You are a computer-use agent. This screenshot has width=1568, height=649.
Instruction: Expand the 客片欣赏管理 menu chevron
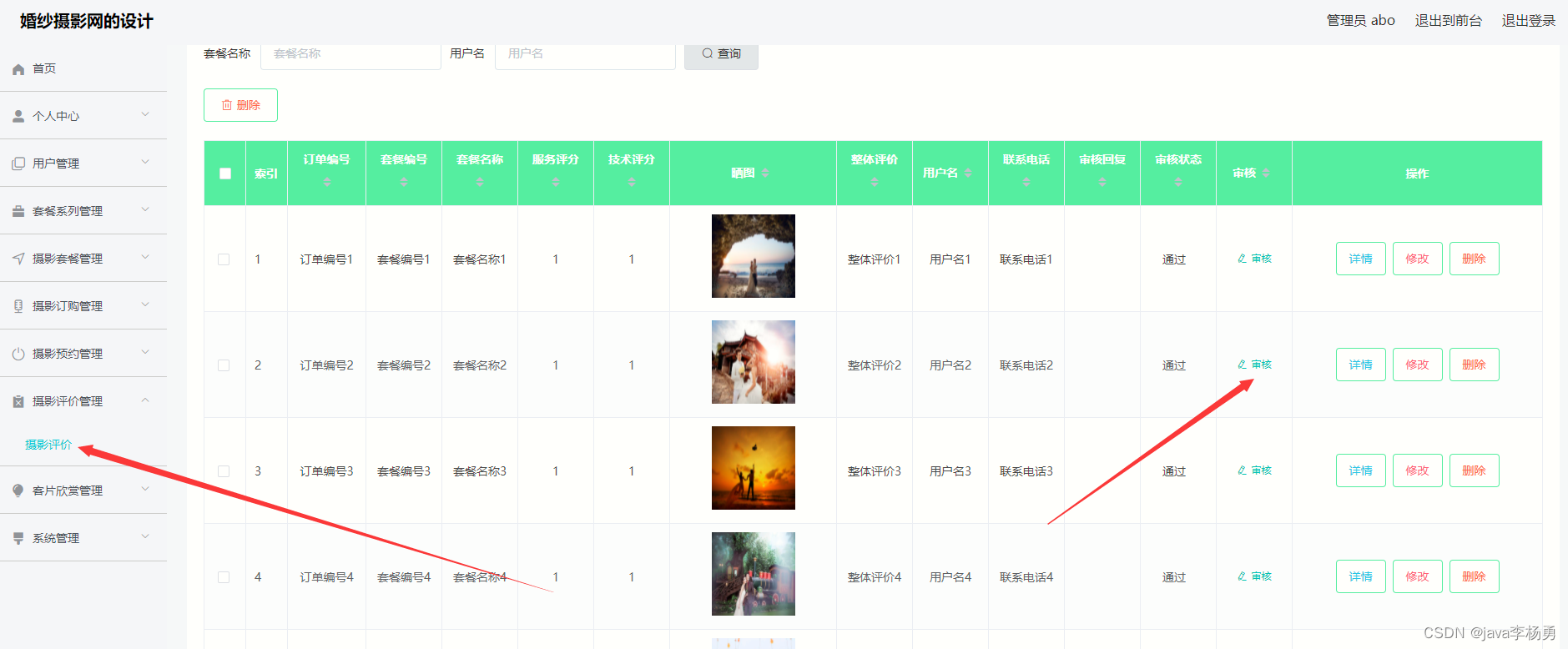[x=145, y=489]
